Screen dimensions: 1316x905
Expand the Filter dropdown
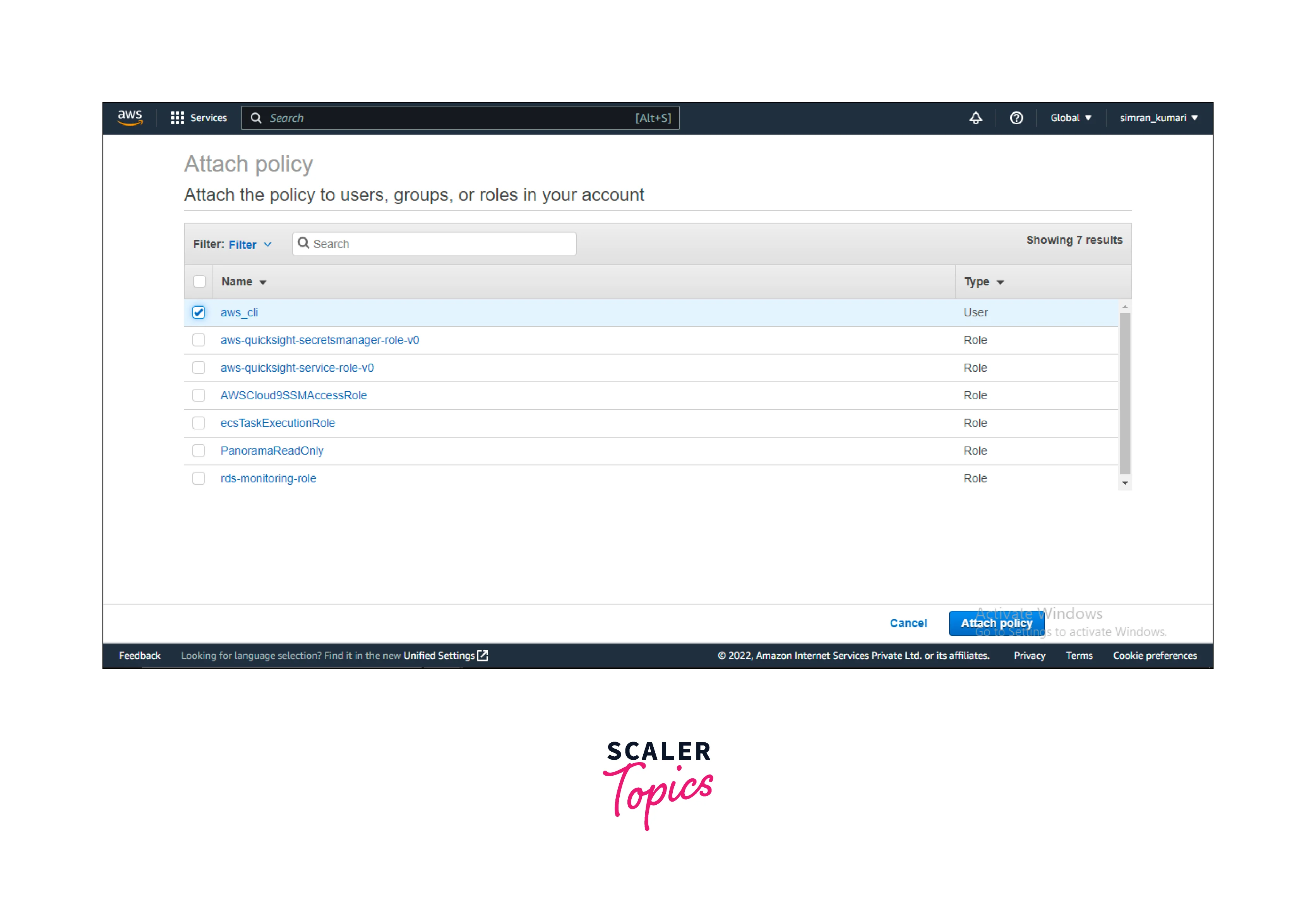tap(250, 244)
